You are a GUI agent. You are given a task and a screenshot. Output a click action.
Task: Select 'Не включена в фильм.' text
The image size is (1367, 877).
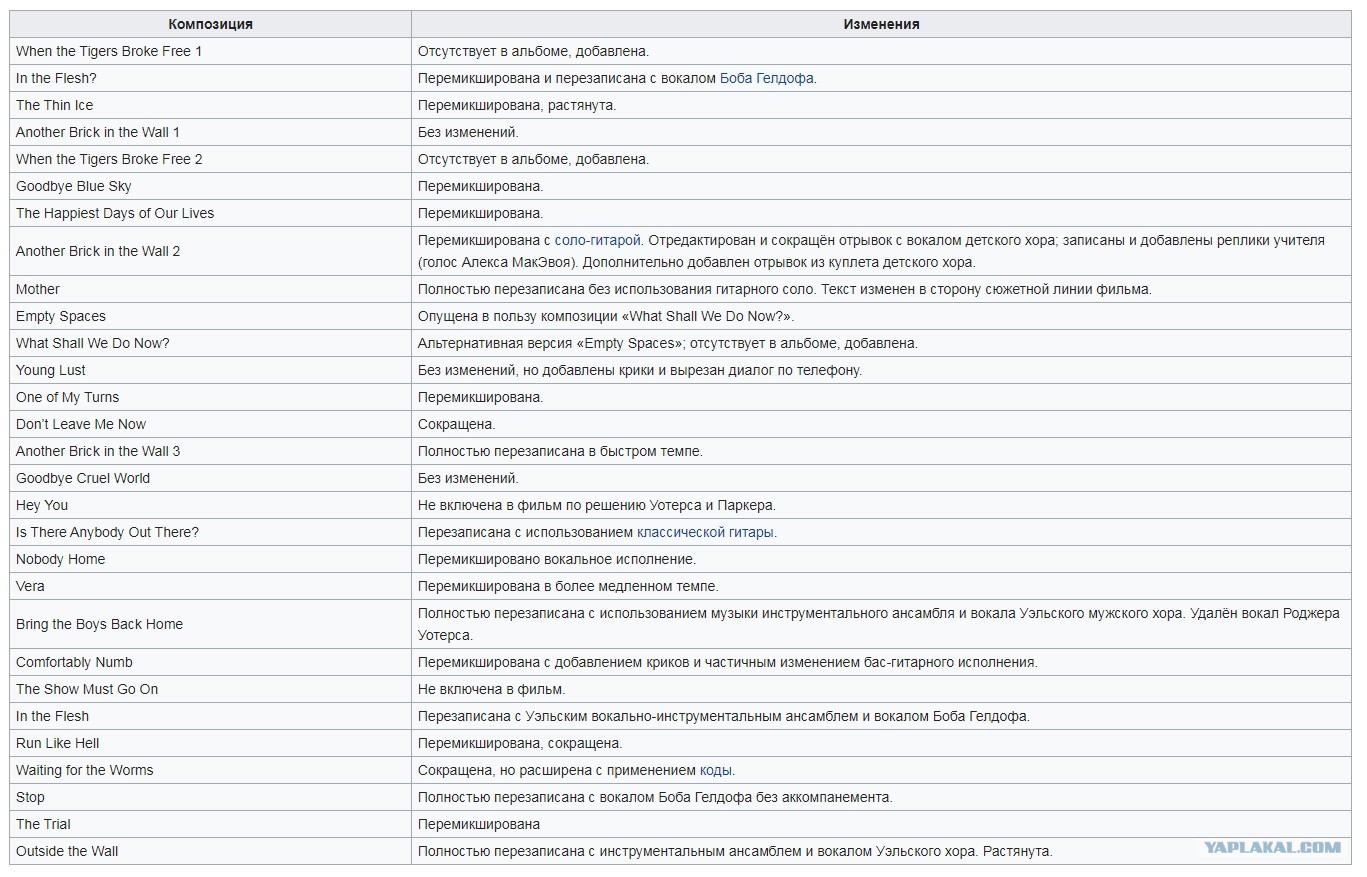[492, 689]
